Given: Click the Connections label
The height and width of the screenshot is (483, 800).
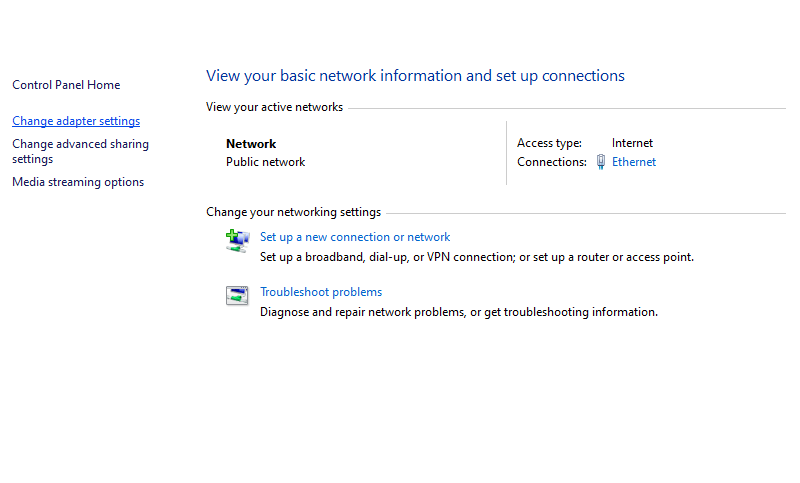Looking at the screenshot, I should [x=552, y=162].
